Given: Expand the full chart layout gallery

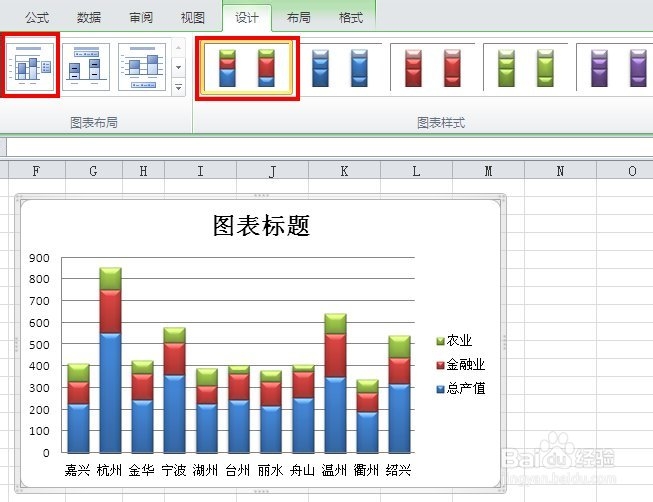Looking at the screenshot, I should click(178, 87).
